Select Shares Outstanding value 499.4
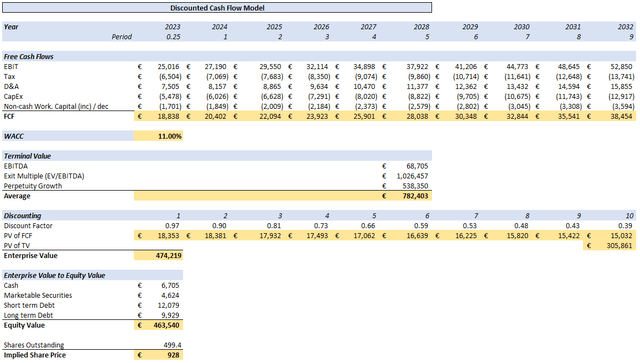The image size is (640, 363). (171, 345)
